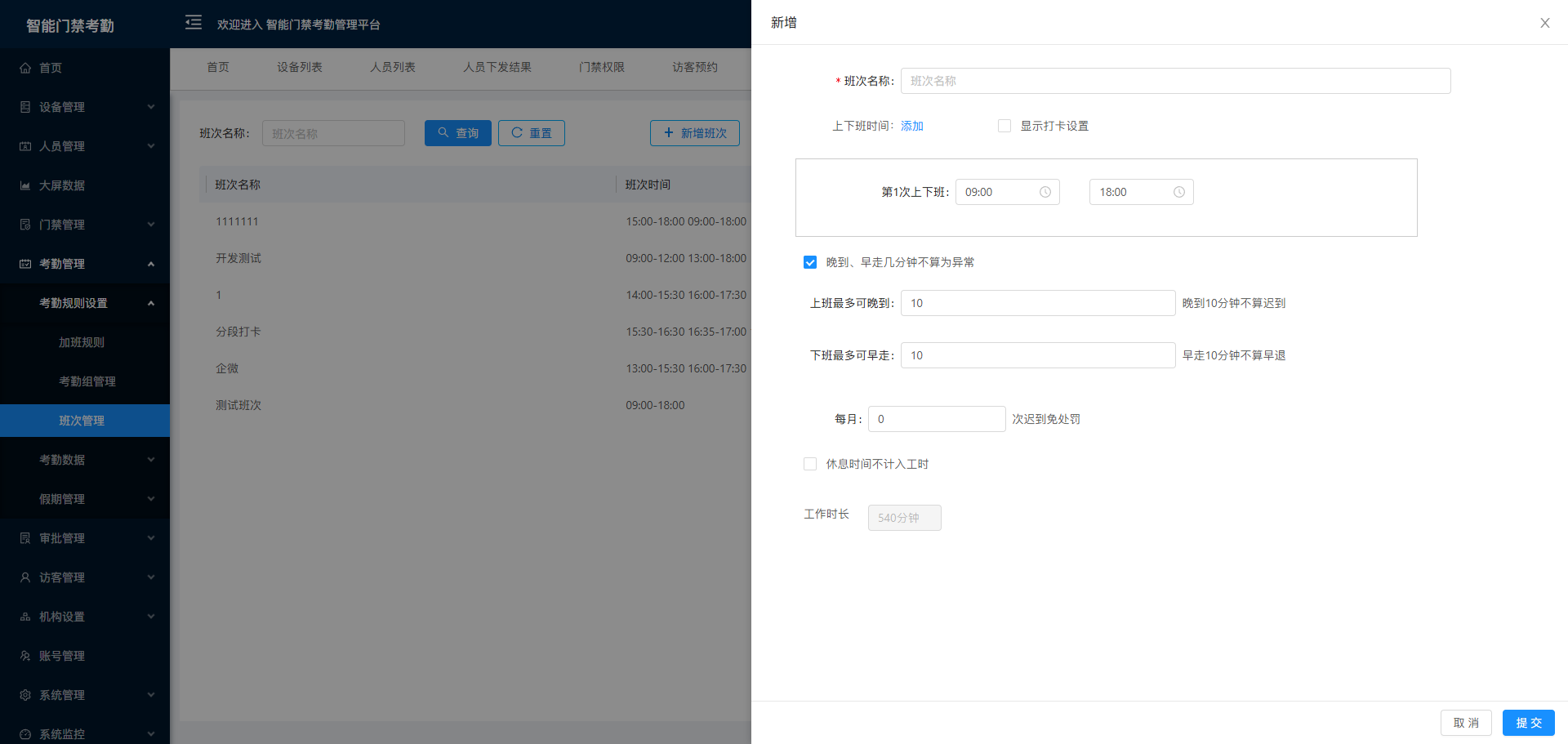1568x744 pixels.
Task: Focus the 班次名称 search field in list
Action: point(333,133)
